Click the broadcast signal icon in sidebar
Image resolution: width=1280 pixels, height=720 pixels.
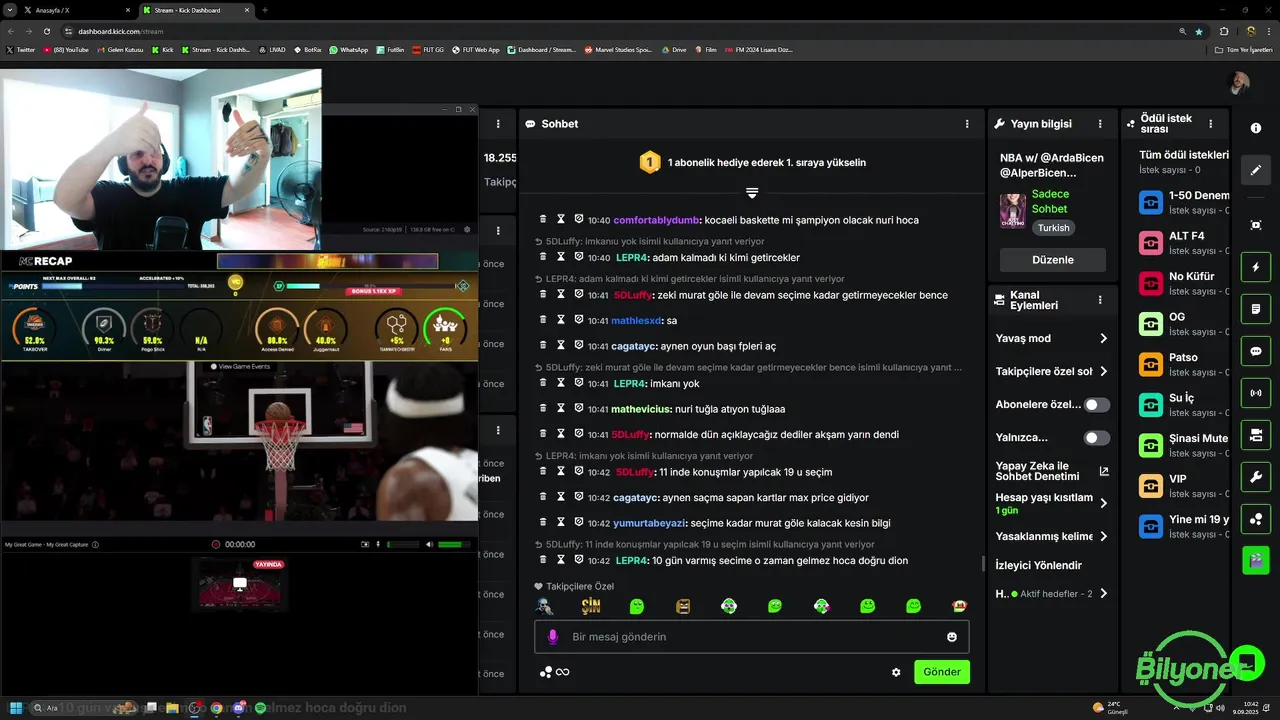click(1256, 393)
